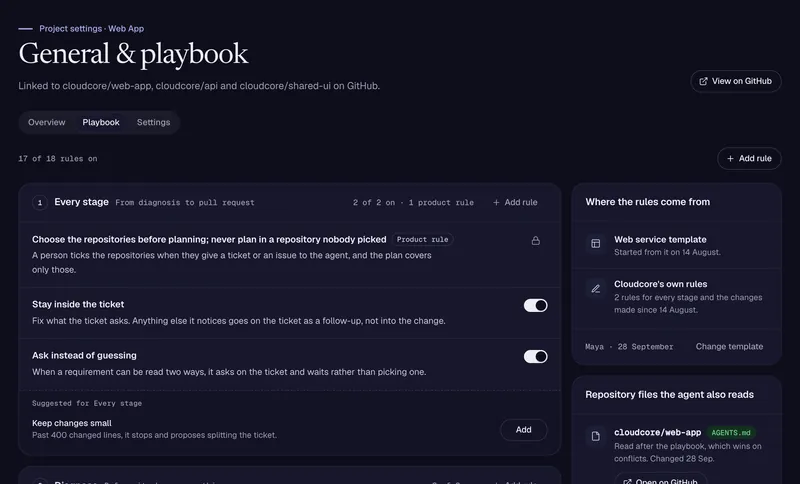The image size is (800, 484).
Task: Select the Playbook tab
Action: [x=101, y=122]
